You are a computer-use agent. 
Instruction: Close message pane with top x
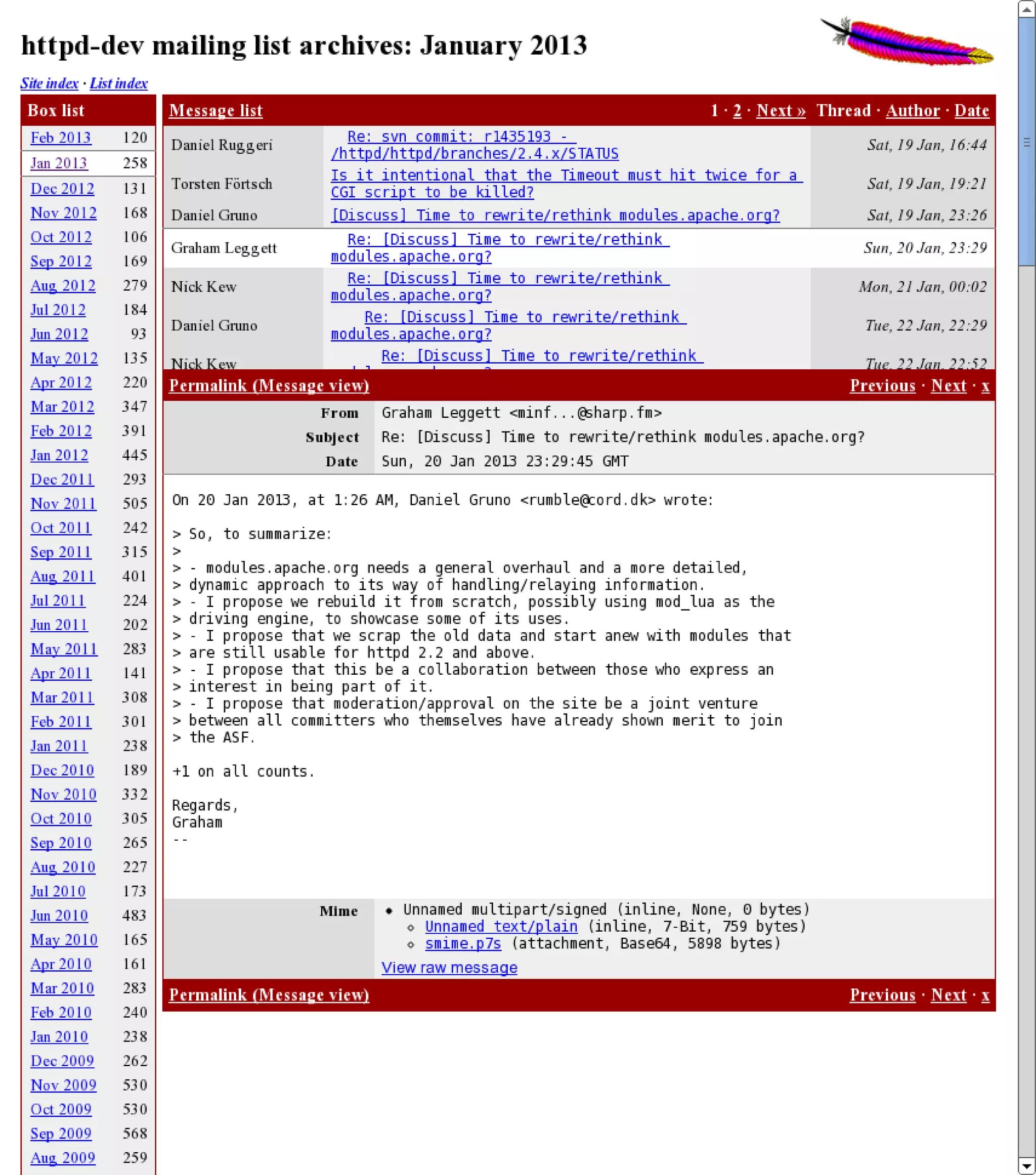(x=985, y=386)
